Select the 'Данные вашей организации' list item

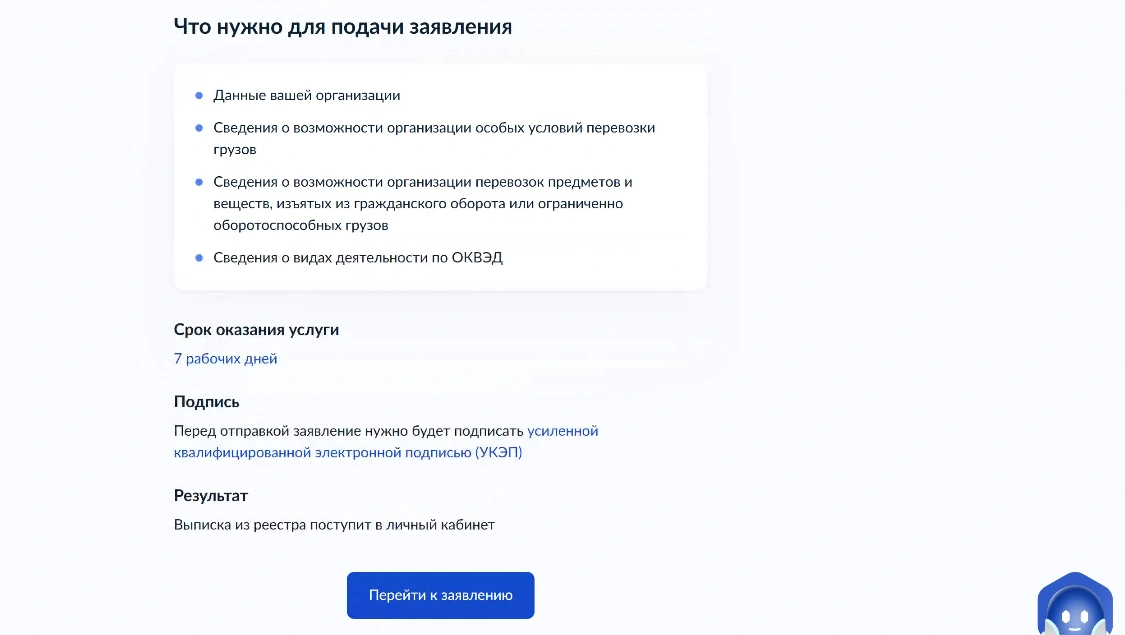tap(307, 96)
